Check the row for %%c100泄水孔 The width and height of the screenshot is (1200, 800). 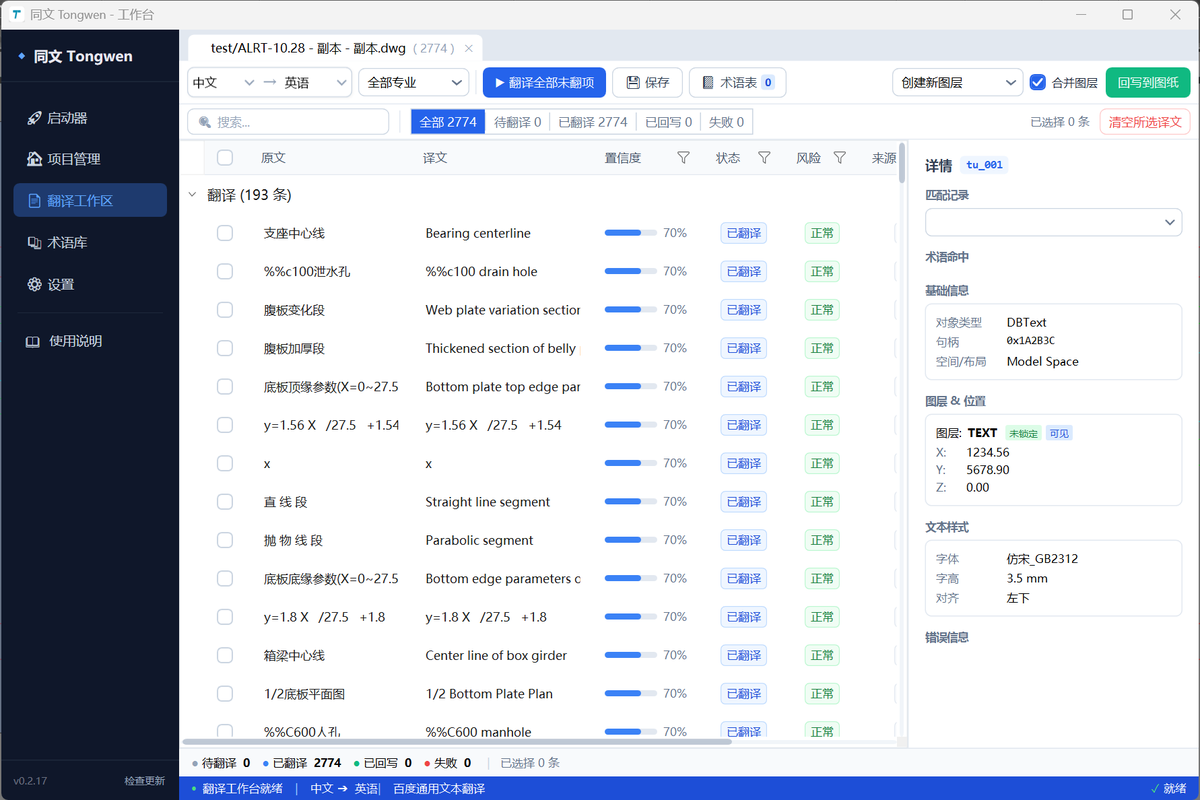(x=225, y=271)
